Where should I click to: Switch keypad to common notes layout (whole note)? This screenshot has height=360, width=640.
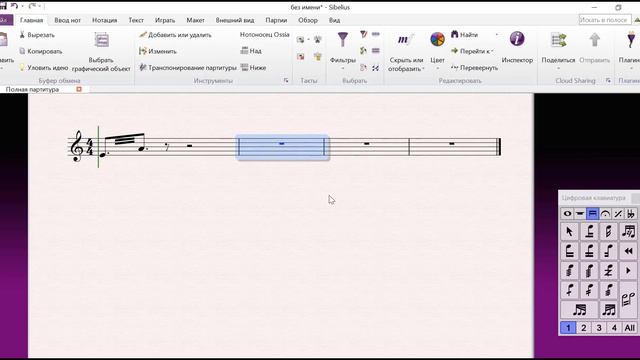point(567,213)
